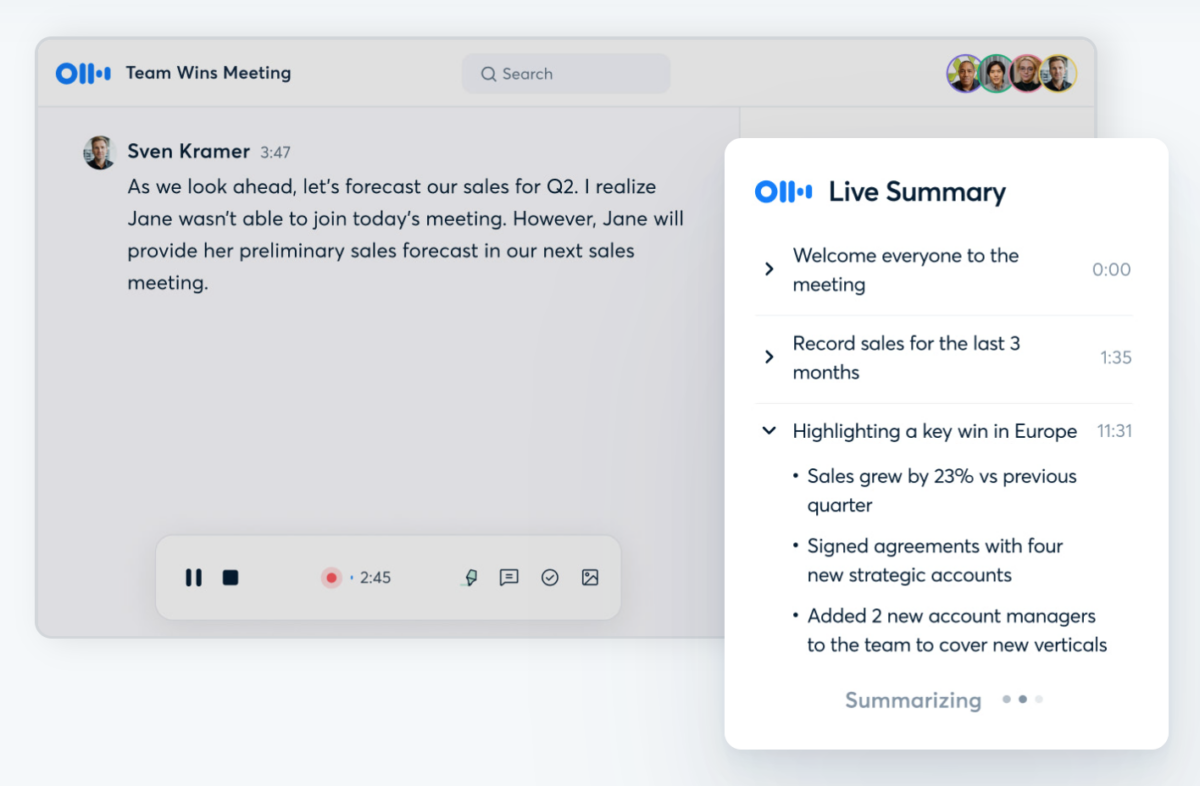Open the Live Summary panel header
This screenshot has height=786, width=1200.
pyautogui.click(x=917, y=191)
